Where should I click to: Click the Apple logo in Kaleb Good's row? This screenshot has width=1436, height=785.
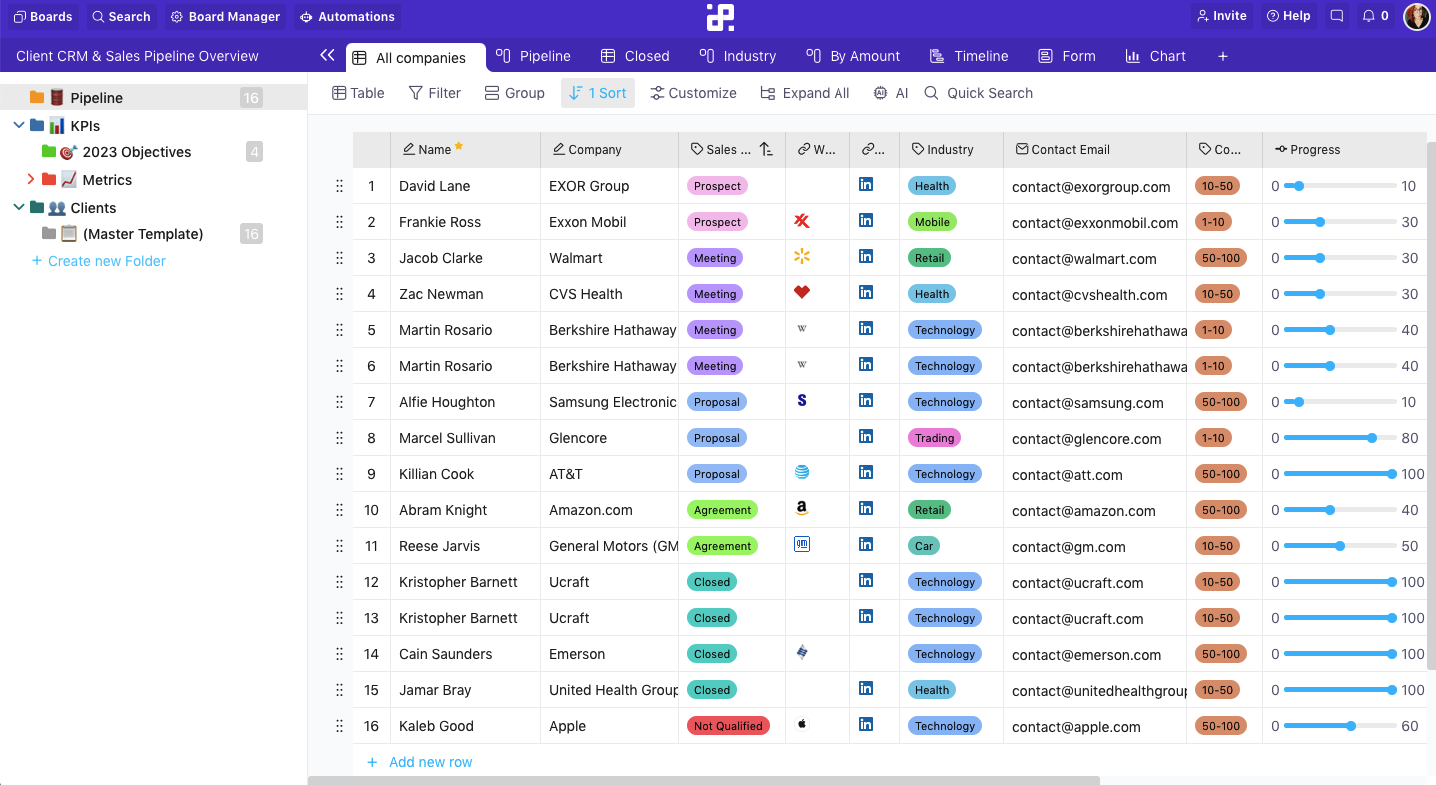point(801,725)
